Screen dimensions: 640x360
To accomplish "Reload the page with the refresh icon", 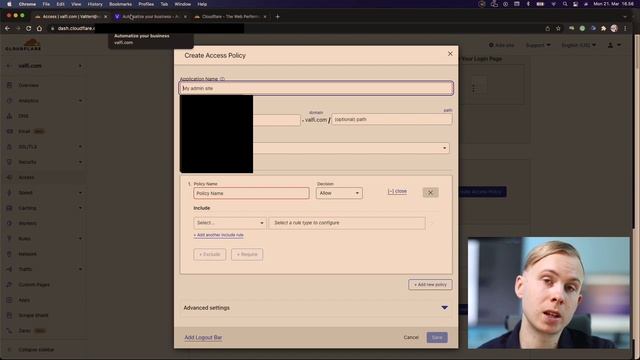I will pyautogui.click(x=28, y=29).
